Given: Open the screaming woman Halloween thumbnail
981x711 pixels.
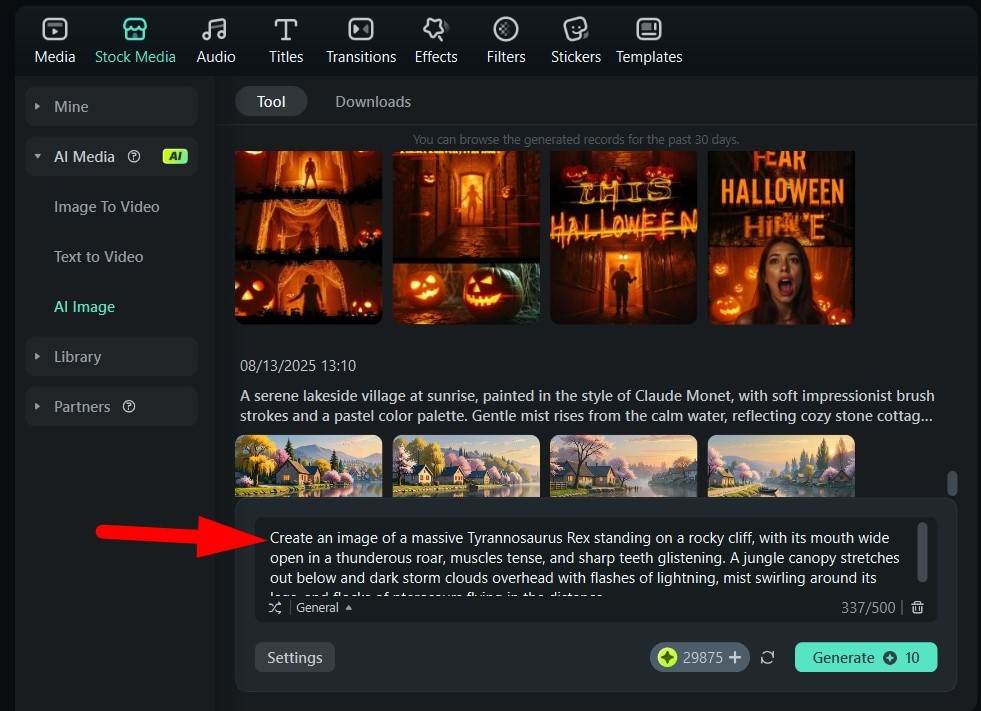Looking at the screenshot, I should pos(781,237).
